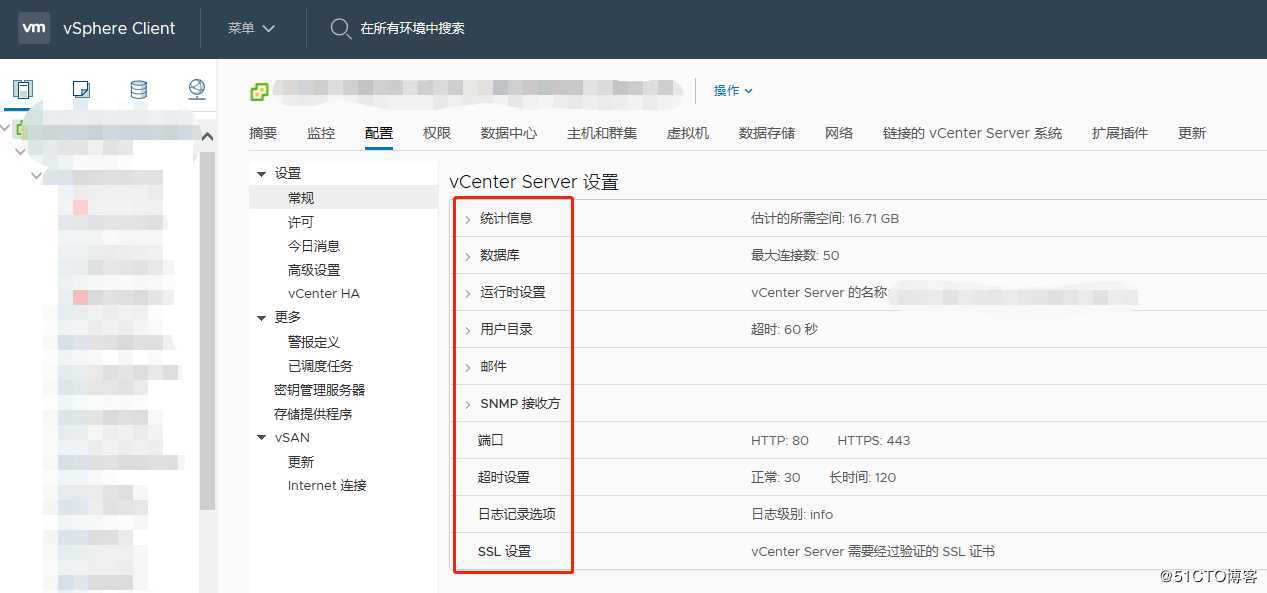Open the Internet 连接 settings entry
The height and width of the screenshot is (593, 1267).
(327, 485)
